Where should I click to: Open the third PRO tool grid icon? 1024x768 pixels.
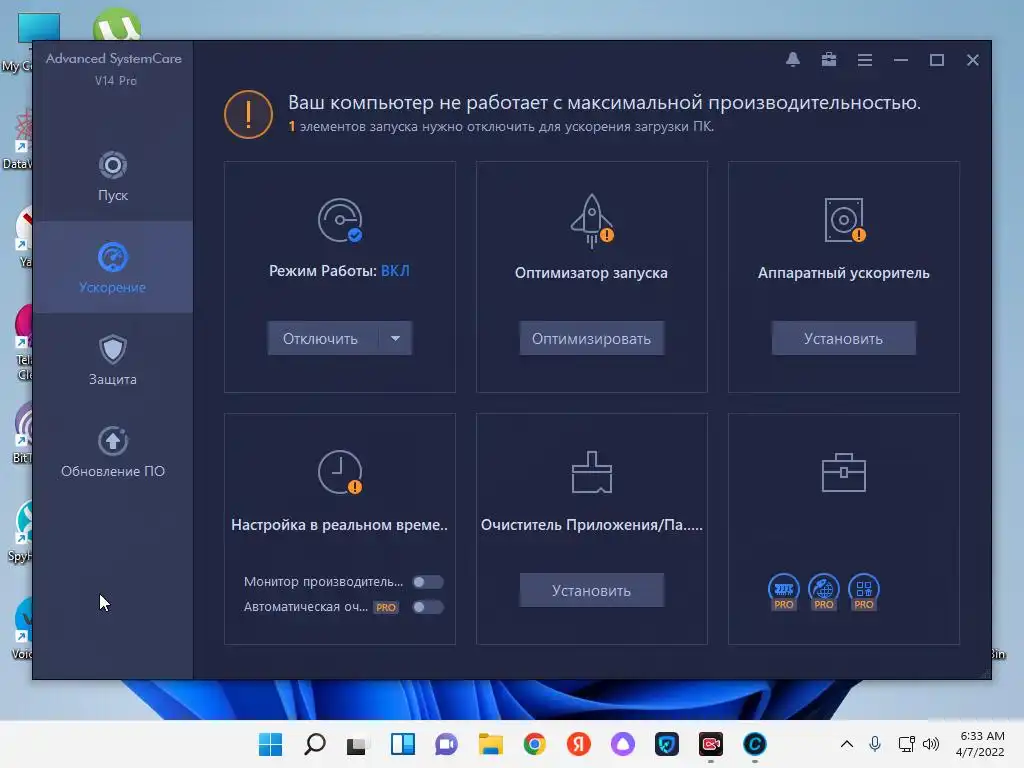(x=863, y=592)
